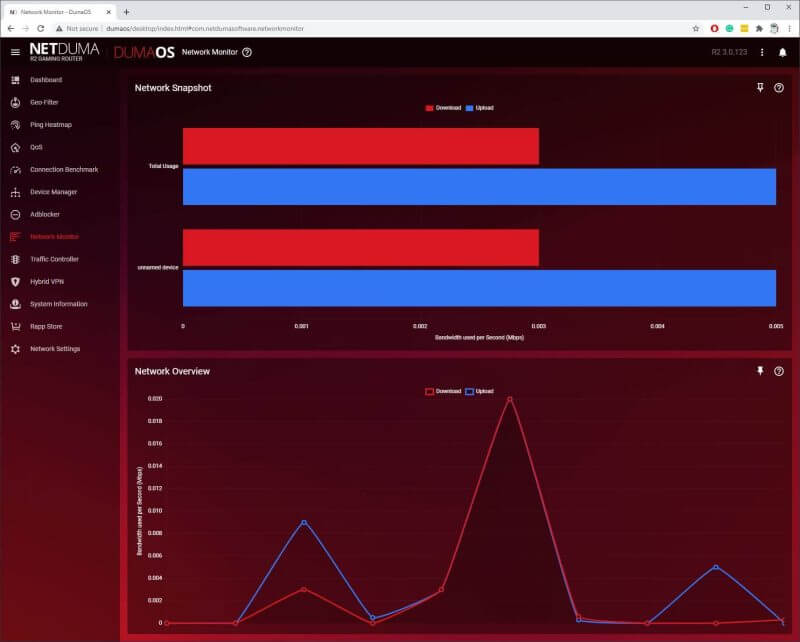The height and width of the screenshot is (642, 800).
Task: Click the download peak point at 0.020
Action: [x=510, y=399]
